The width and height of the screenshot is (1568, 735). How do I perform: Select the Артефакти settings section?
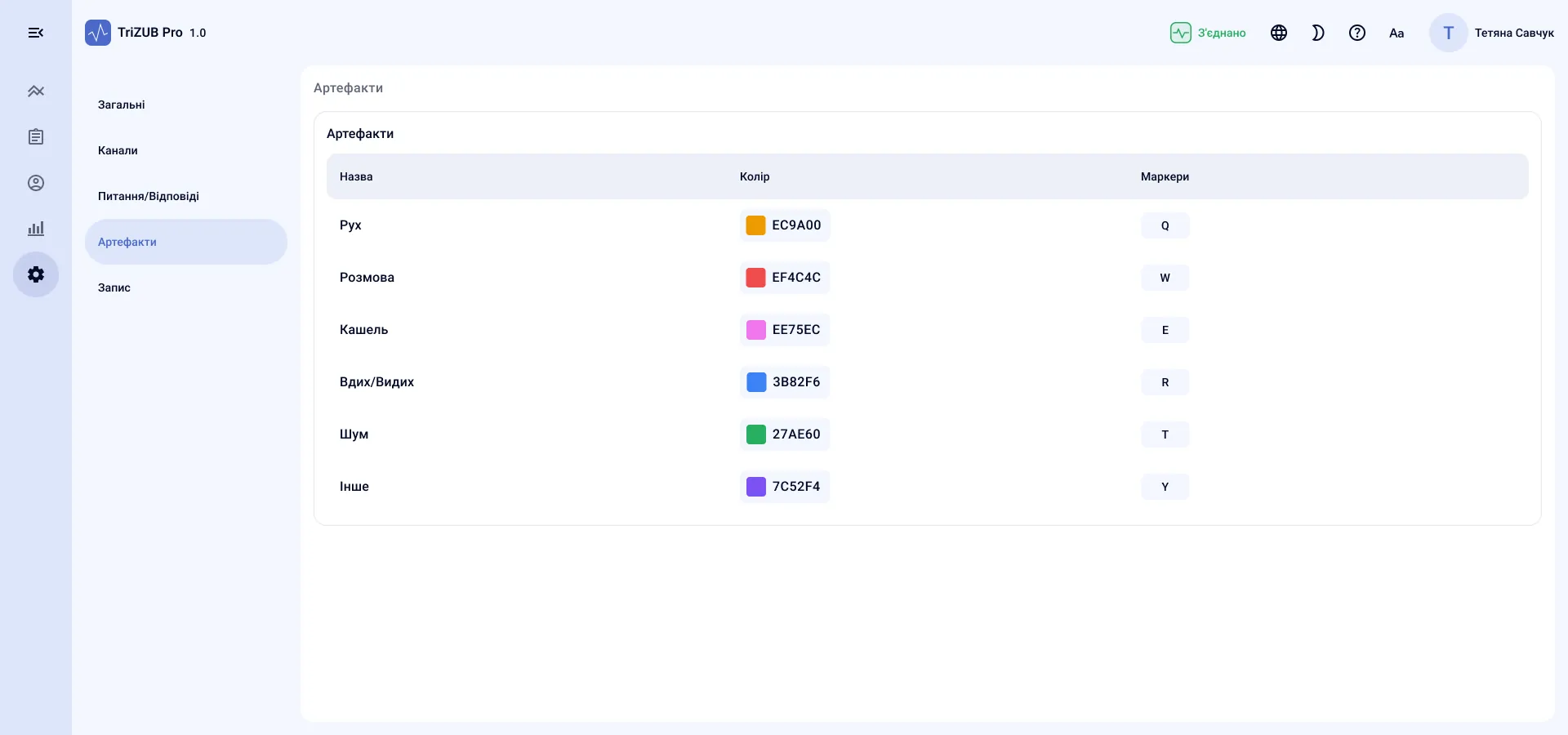tap(186, 242)
